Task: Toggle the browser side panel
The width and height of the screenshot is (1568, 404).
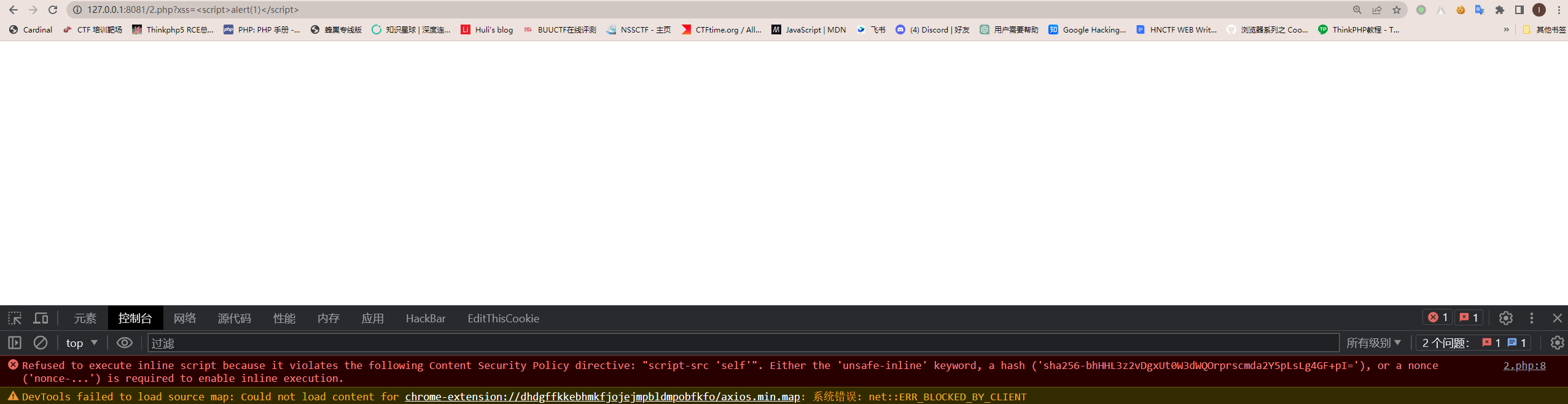Action: [1519, 10]
